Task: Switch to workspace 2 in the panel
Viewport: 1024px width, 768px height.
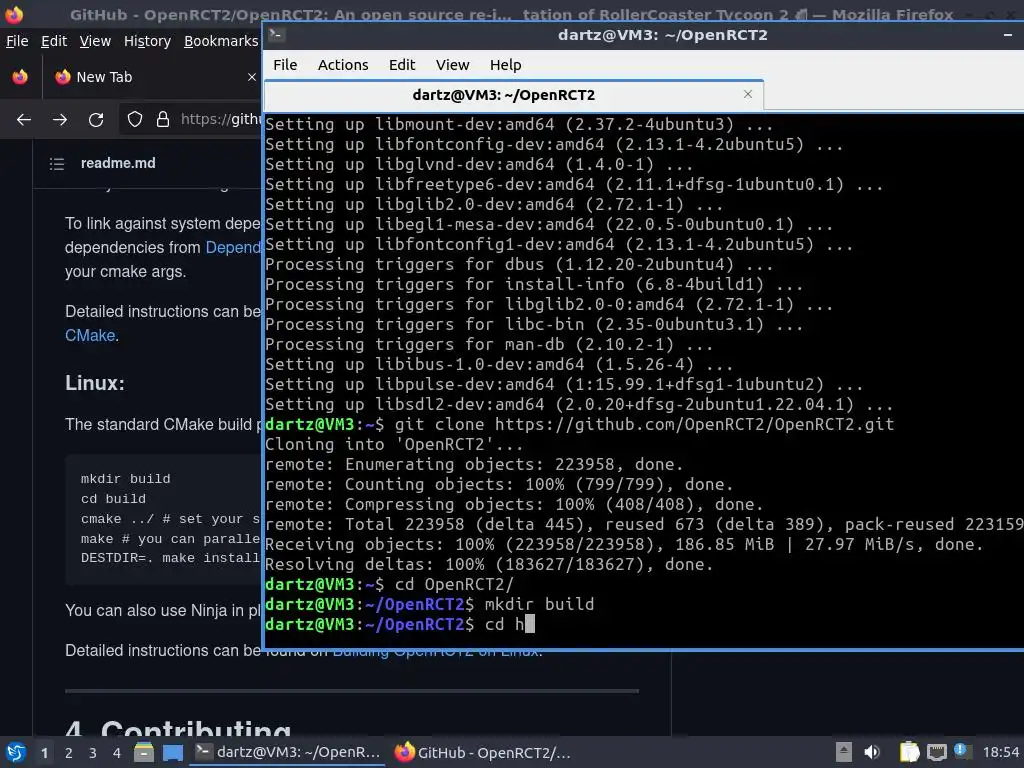Action: pos(69,753)
